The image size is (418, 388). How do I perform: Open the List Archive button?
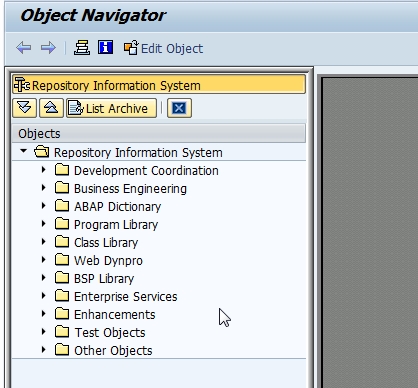tap(111, 108)
